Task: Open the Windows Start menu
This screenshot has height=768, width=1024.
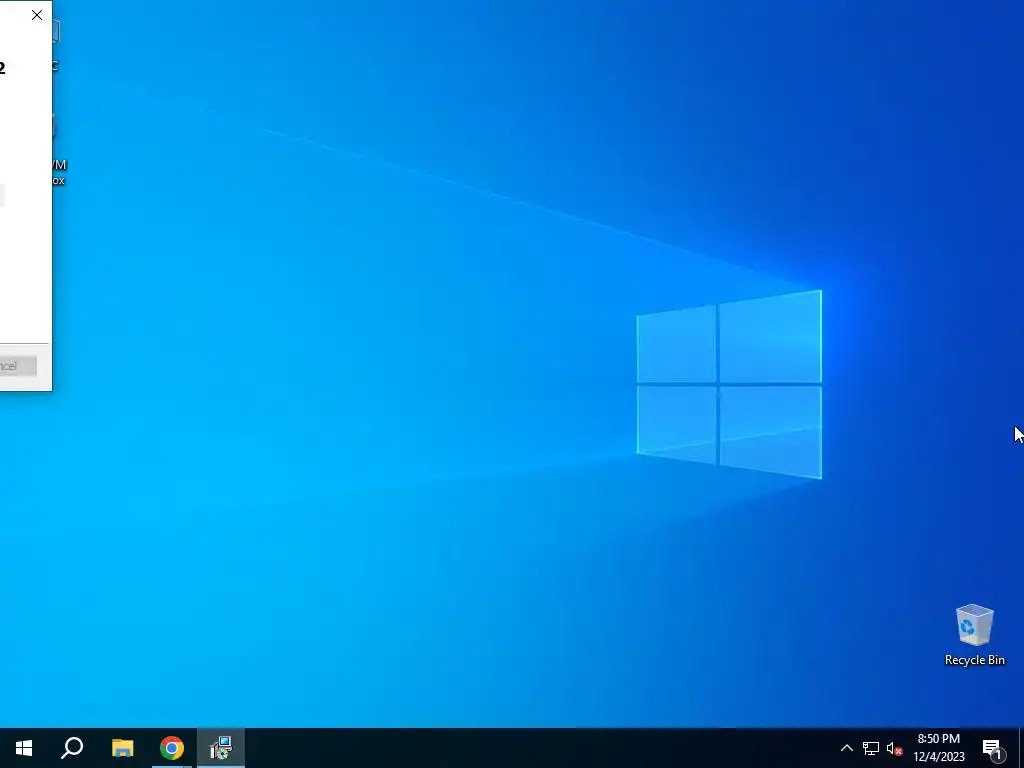Action: pos(24,748)
